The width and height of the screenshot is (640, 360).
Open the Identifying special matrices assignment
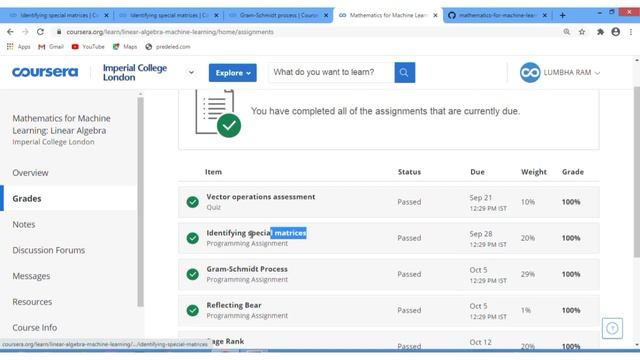coord(256,233)
